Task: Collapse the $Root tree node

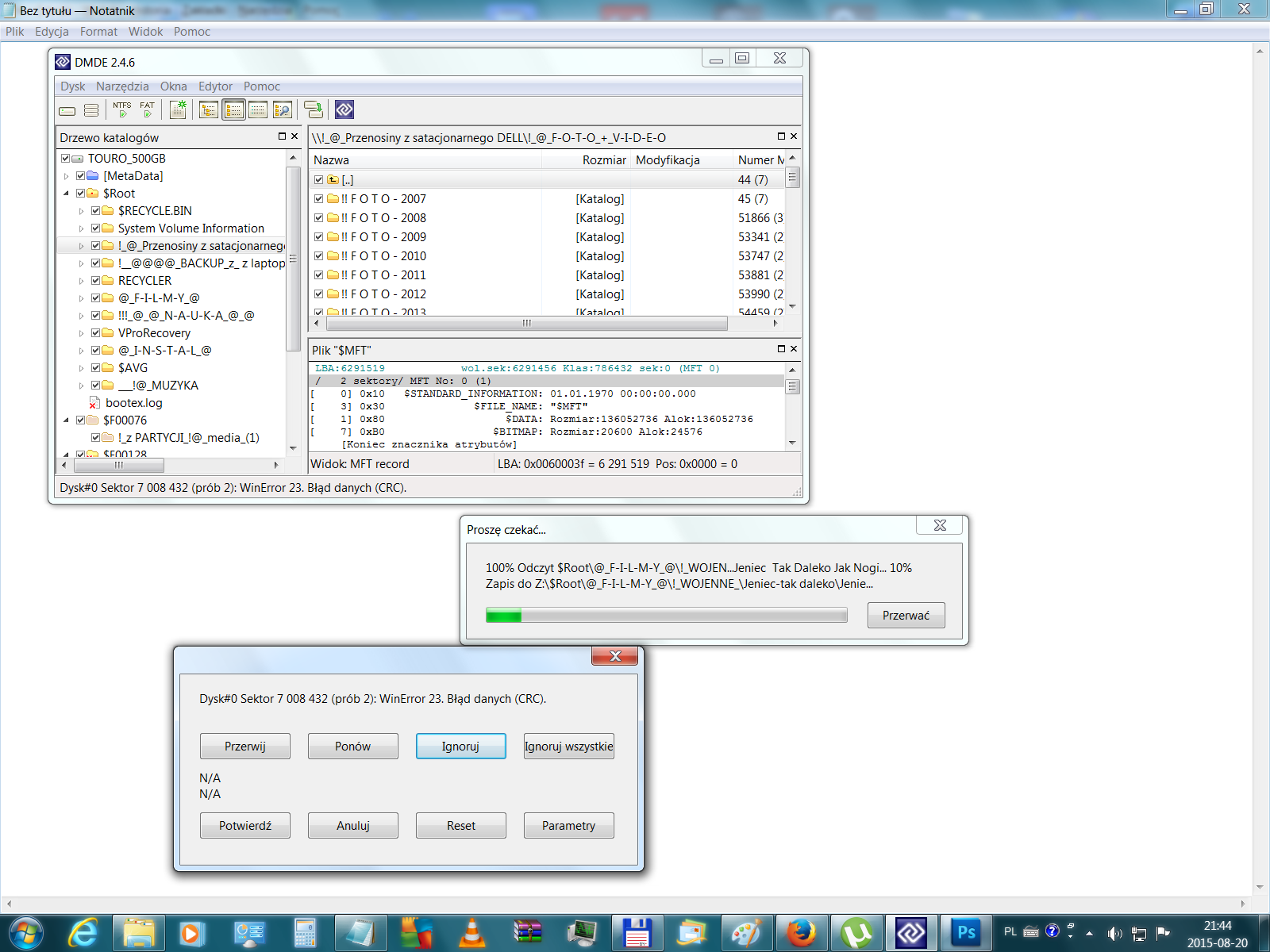Action: click(67, 194)
